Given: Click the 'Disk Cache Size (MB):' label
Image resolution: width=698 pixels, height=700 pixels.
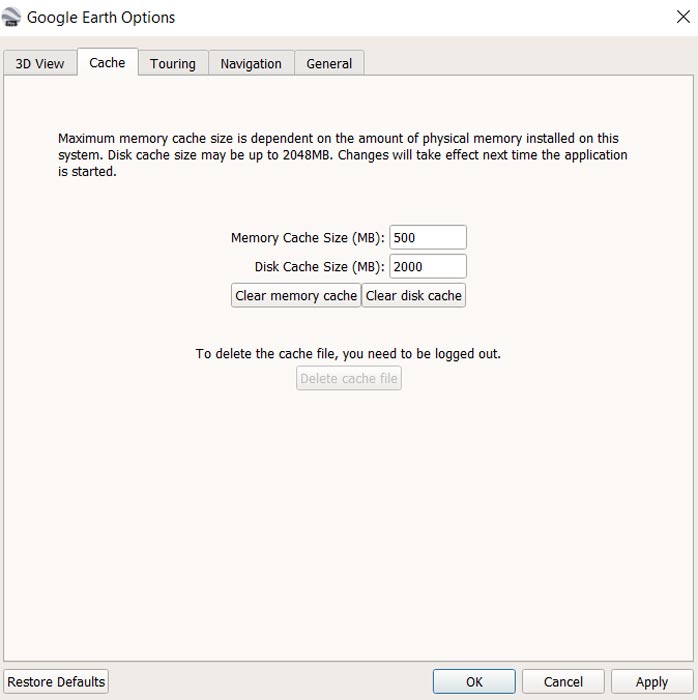Looking at the screenshot, I should coord(320,267).
